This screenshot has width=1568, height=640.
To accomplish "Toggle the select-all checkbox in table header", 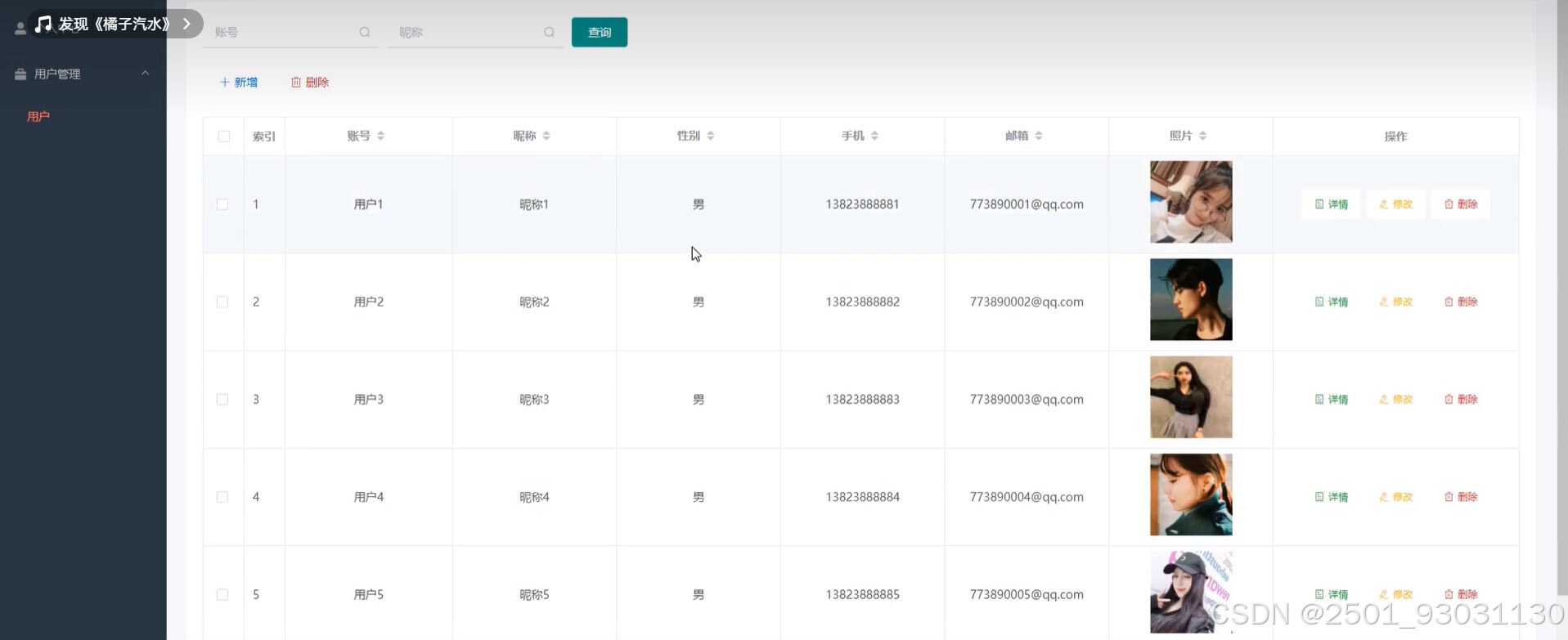I will coord(224,137).
